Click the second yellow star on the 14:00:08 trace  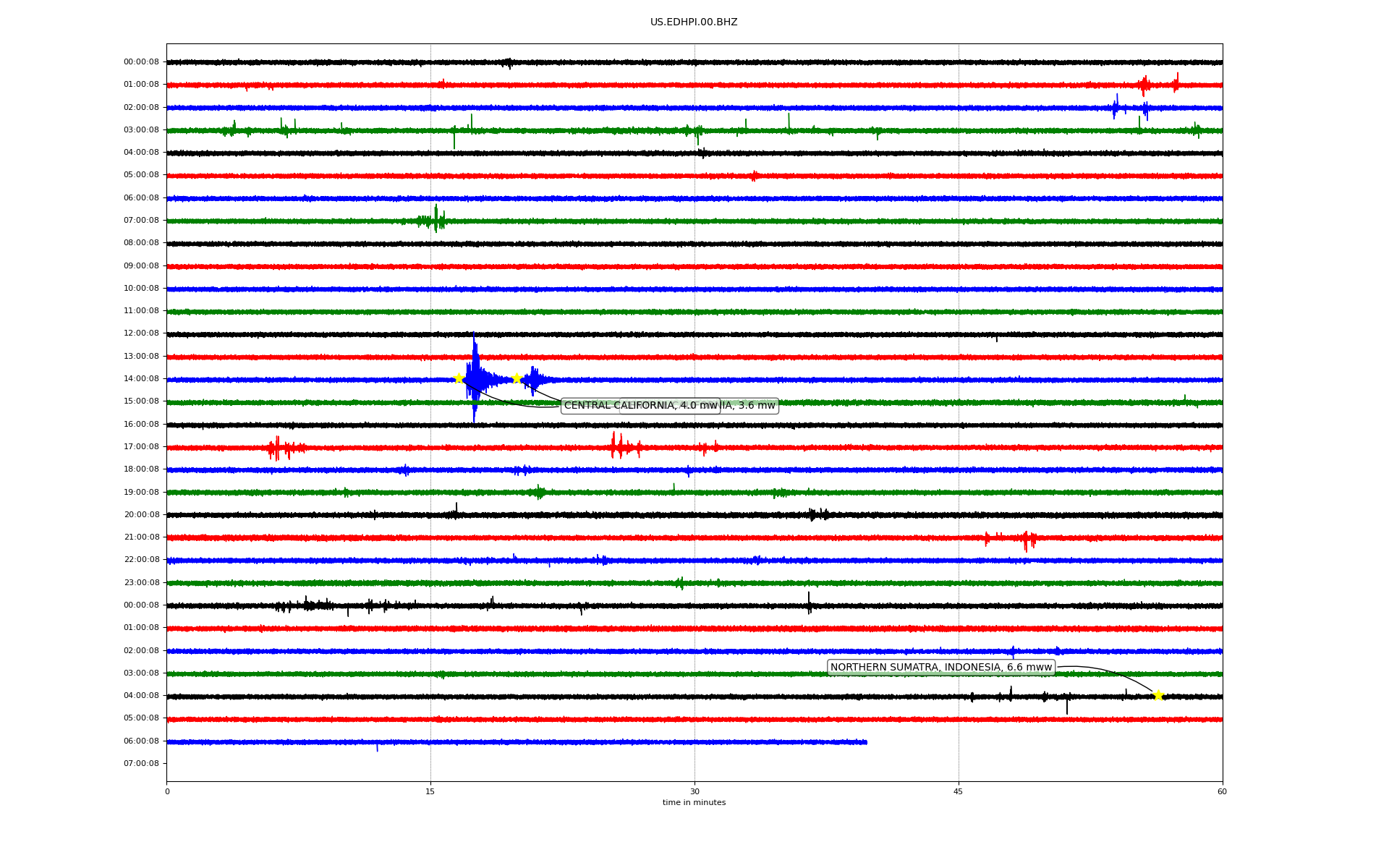point(517,378)
